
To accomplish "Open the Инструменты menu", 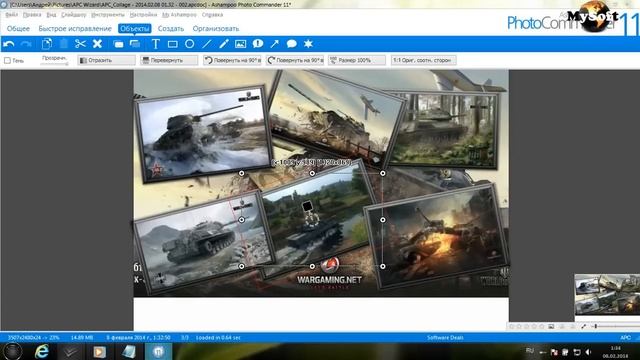I will pos(108,15).
